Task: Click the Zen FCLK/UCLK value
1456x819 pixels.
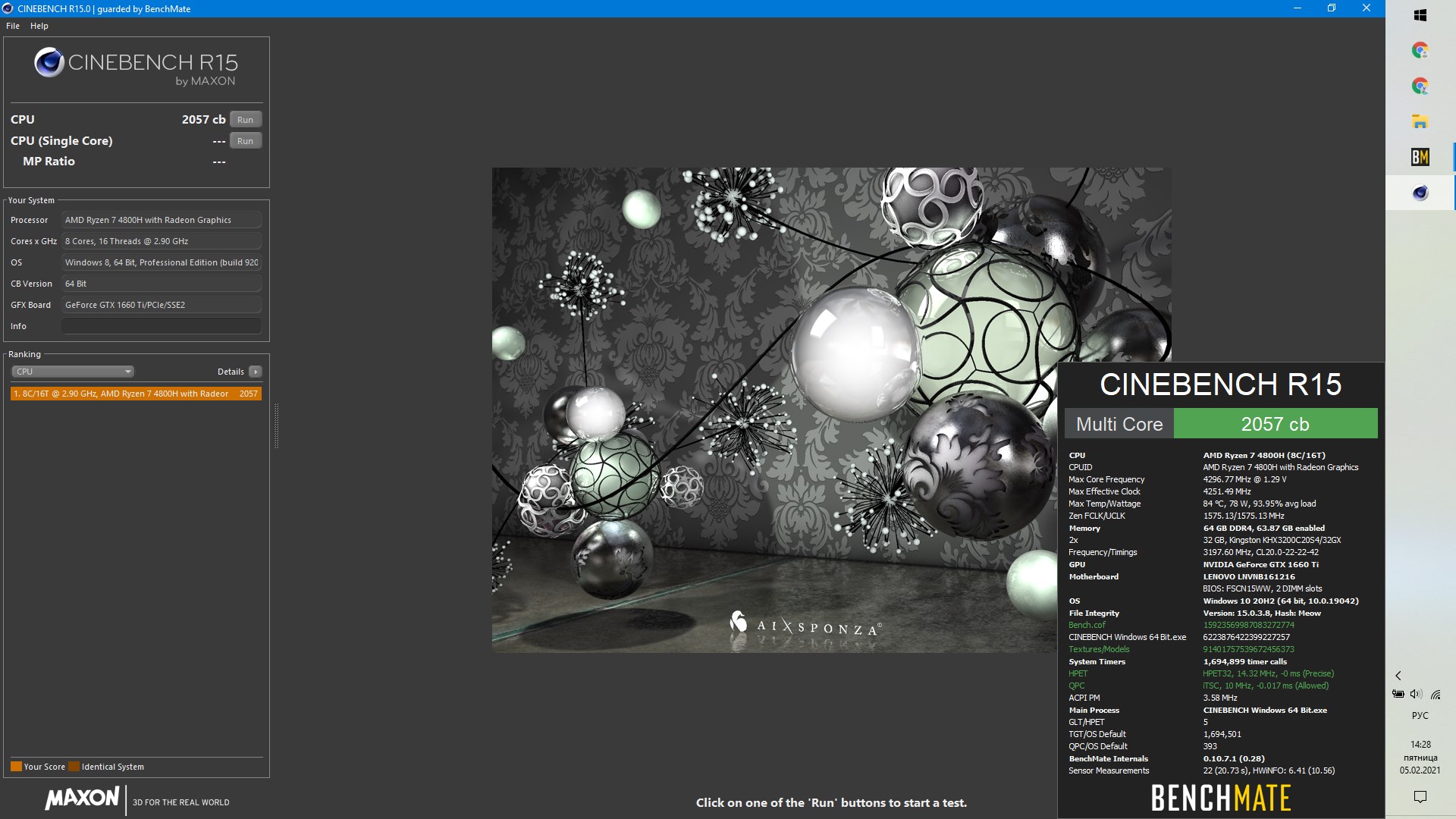Action: pyautogui.click(x=1243, y=516)
